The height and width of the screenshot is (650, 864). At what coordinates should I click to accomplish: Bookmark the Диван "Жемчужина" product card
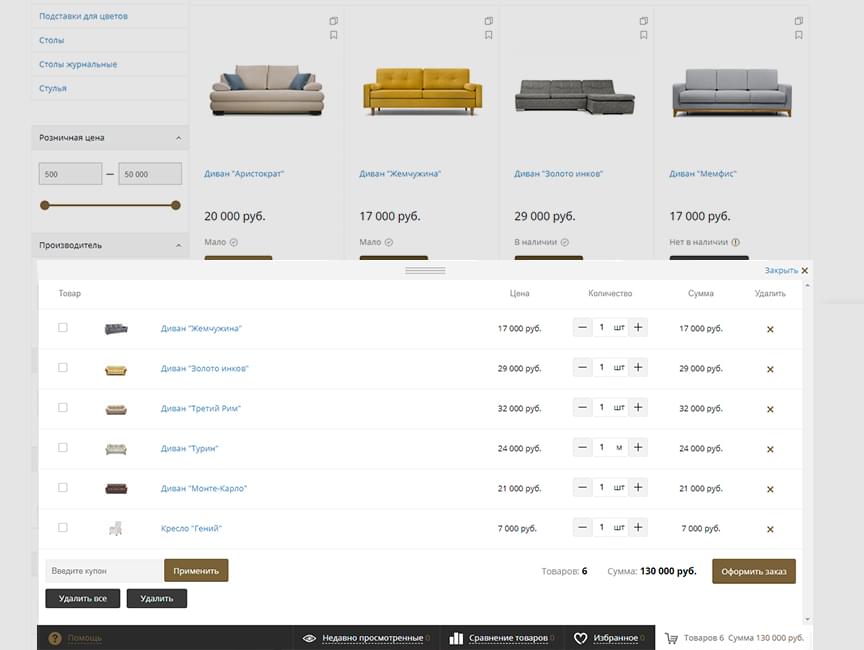[x=489, y=35]
